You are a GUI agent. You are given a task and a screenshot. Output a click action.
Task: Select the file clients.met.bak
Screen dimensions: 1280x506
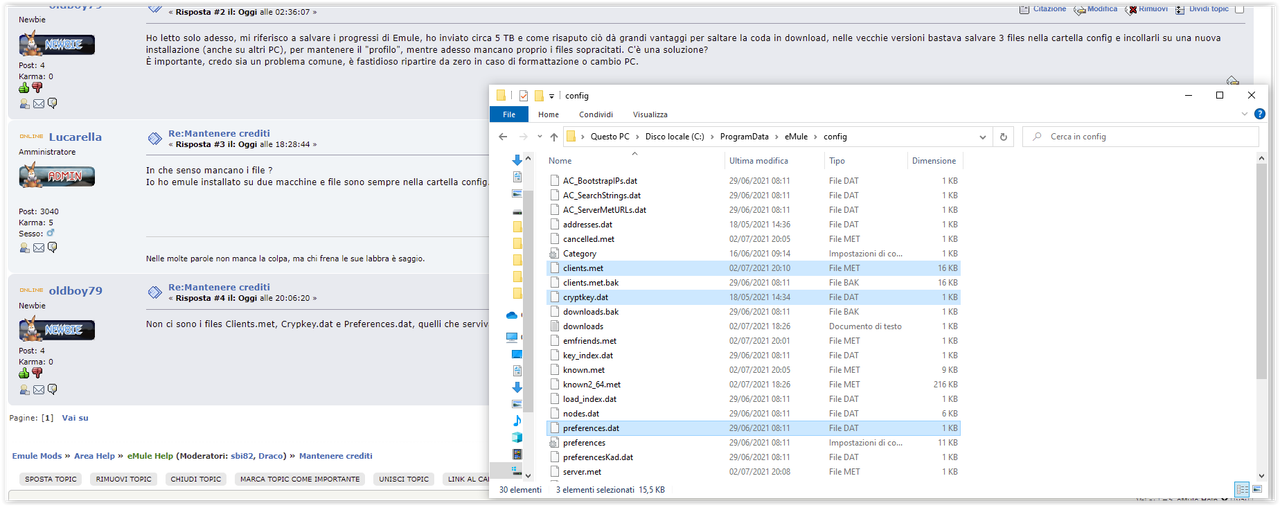(754, 283)
